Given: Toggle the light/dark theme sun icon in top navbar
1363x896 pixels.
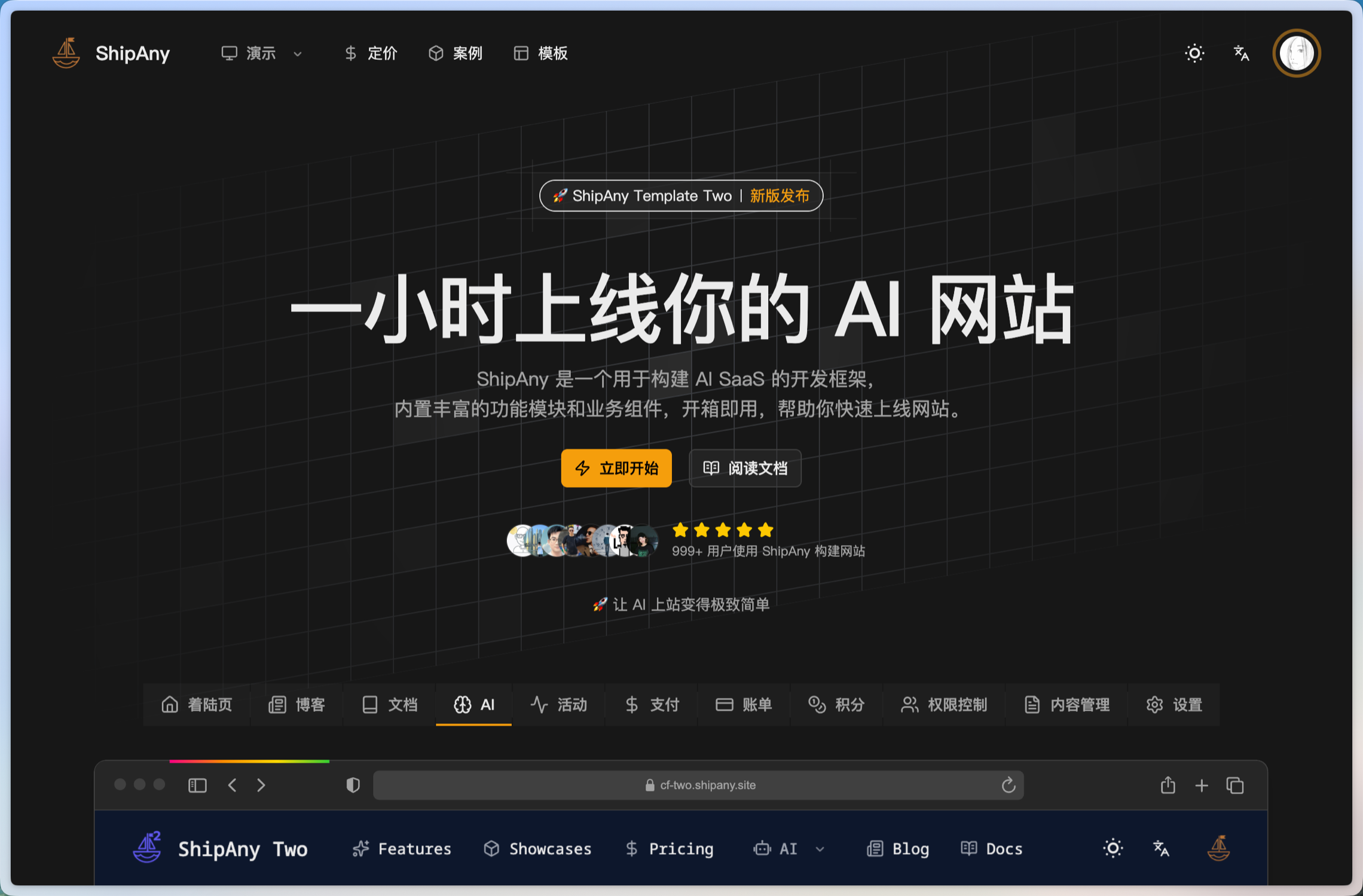Looking at the screenshot, I should 1194,54.
